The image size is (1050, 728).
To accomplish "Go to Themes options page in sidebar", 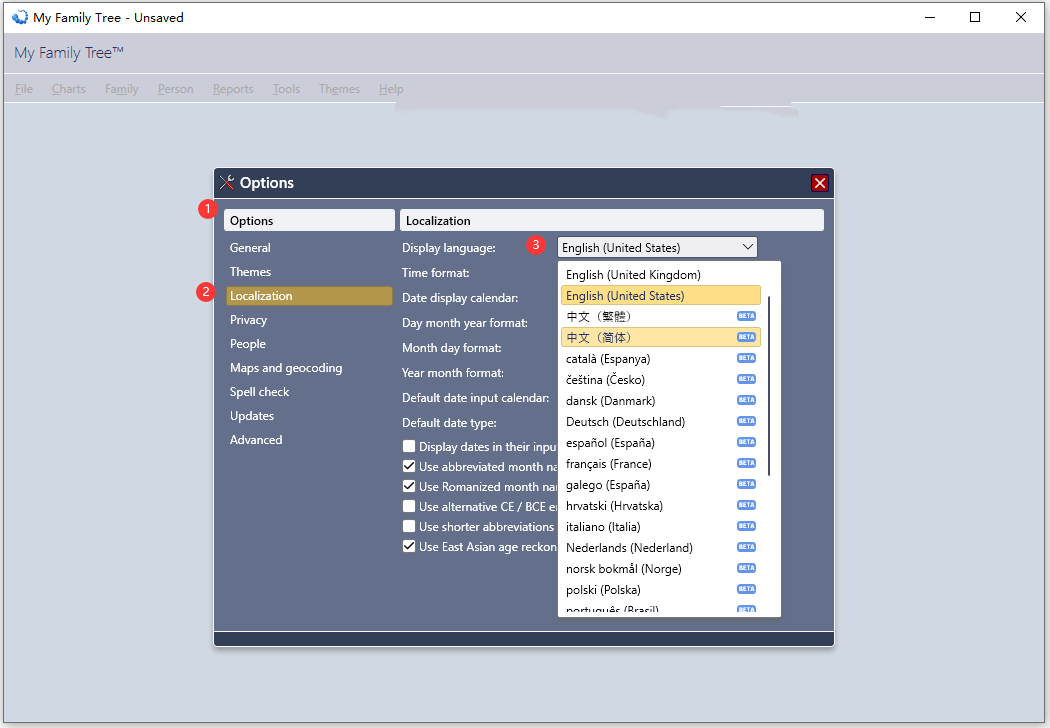I will [x=309, y=272].
